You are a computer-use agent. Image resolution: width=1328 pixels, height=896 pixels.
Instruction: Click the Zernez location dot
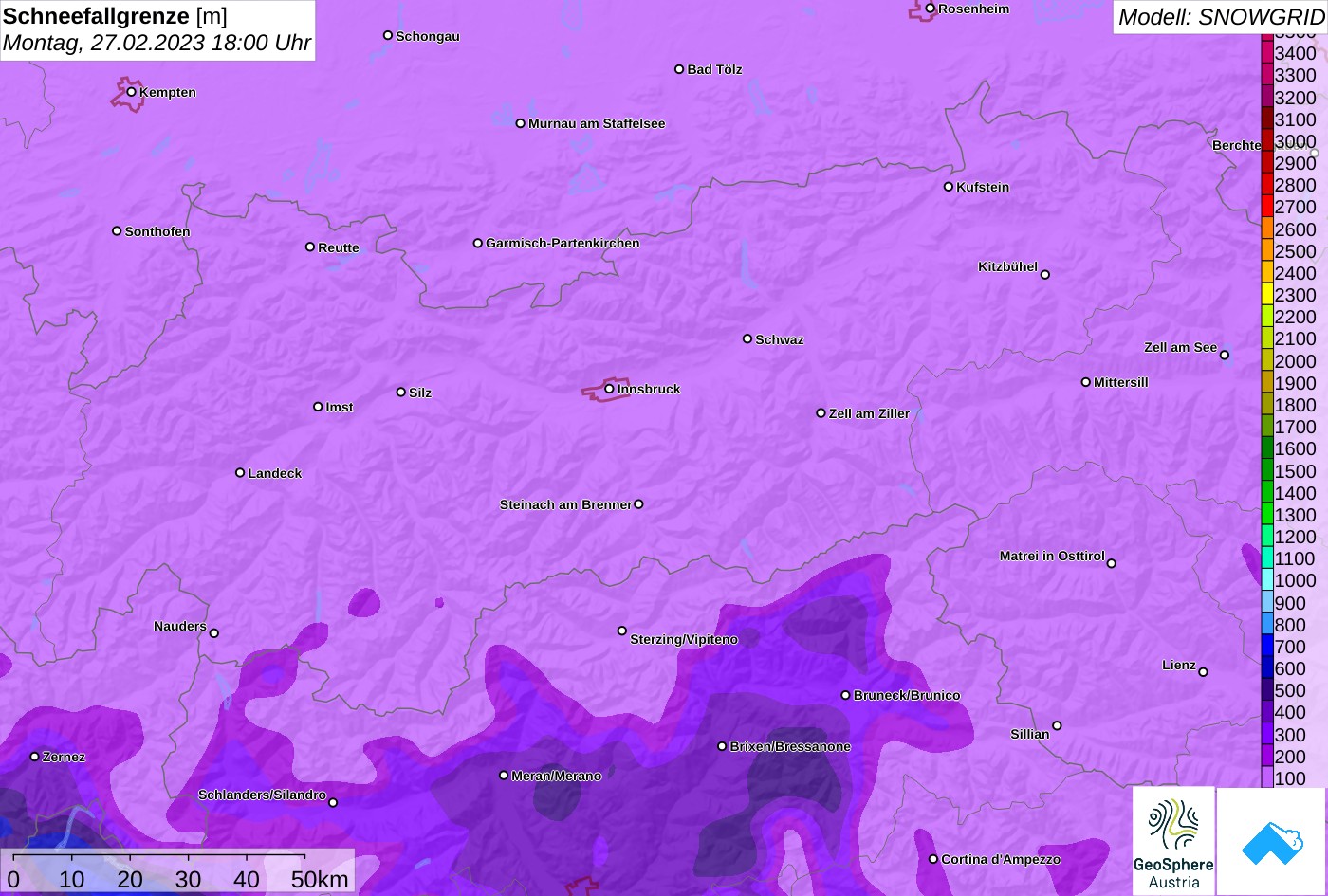click(x=35, y=757)
